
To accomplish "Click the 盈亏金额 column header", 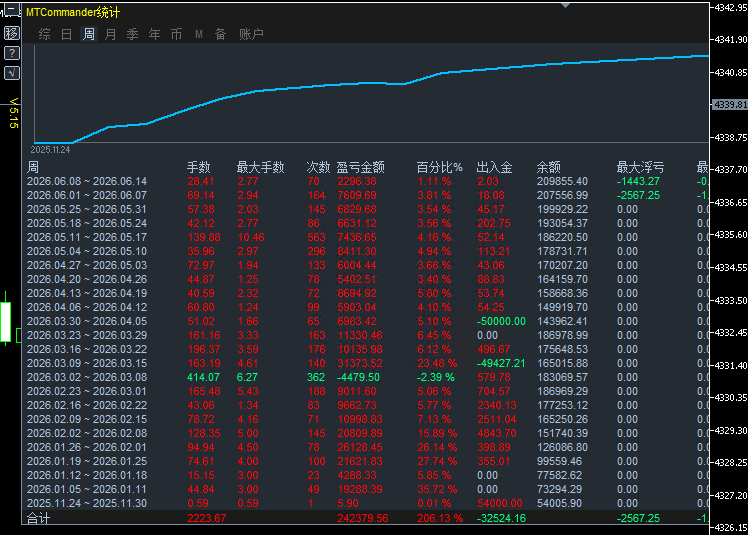I will [360, 167].
